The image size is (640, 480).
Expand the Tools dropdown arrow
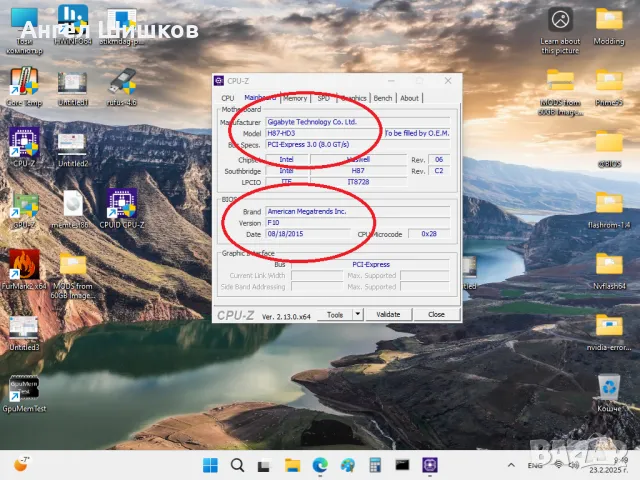pos(356,314)
